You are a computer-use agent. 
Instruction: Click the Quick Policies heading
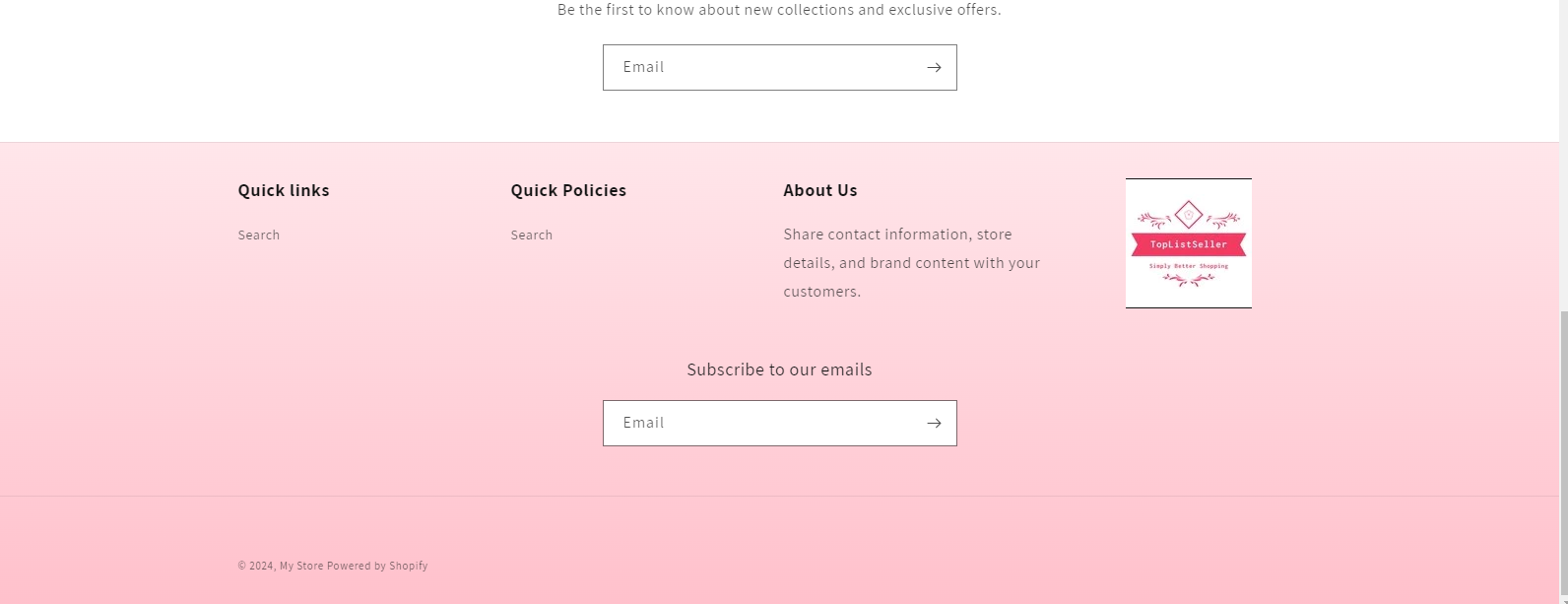(568, 190)
